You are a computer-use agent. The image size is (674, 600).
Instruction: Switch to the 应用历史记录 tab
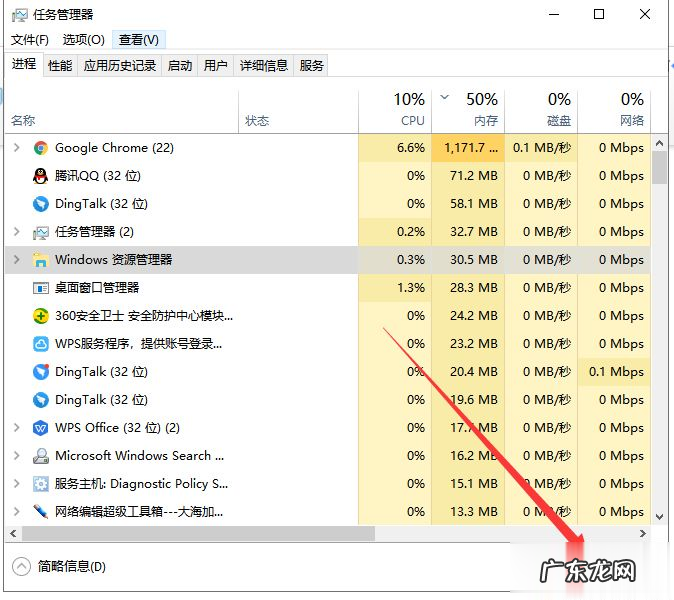119,66
